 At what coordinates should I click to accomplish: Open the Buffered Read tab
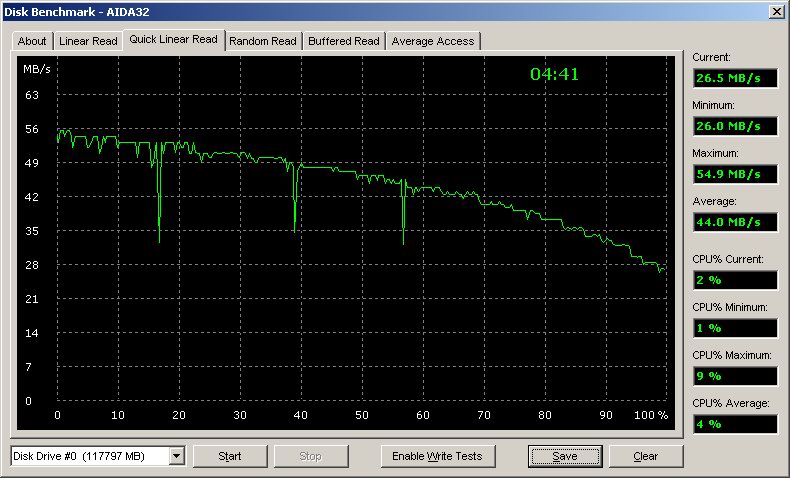[344, 41]
